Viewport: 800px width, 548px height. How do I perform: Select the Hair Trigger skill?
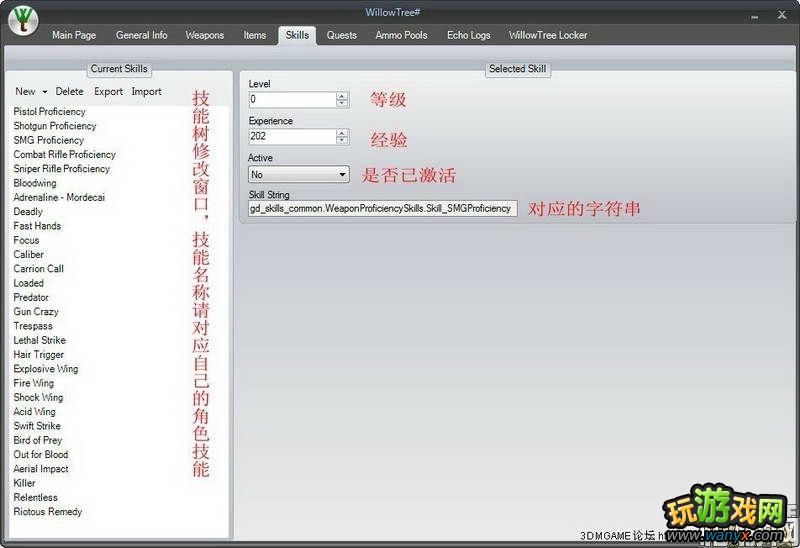pos(38,354)
